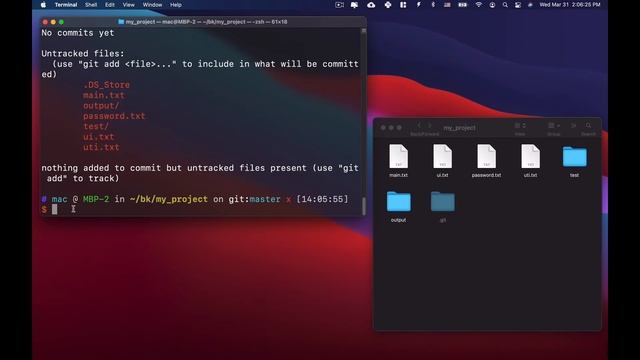Click the [14:05:55] timestamp in prompt
This screenshot has width=640, height=360.
coord(322,199)
